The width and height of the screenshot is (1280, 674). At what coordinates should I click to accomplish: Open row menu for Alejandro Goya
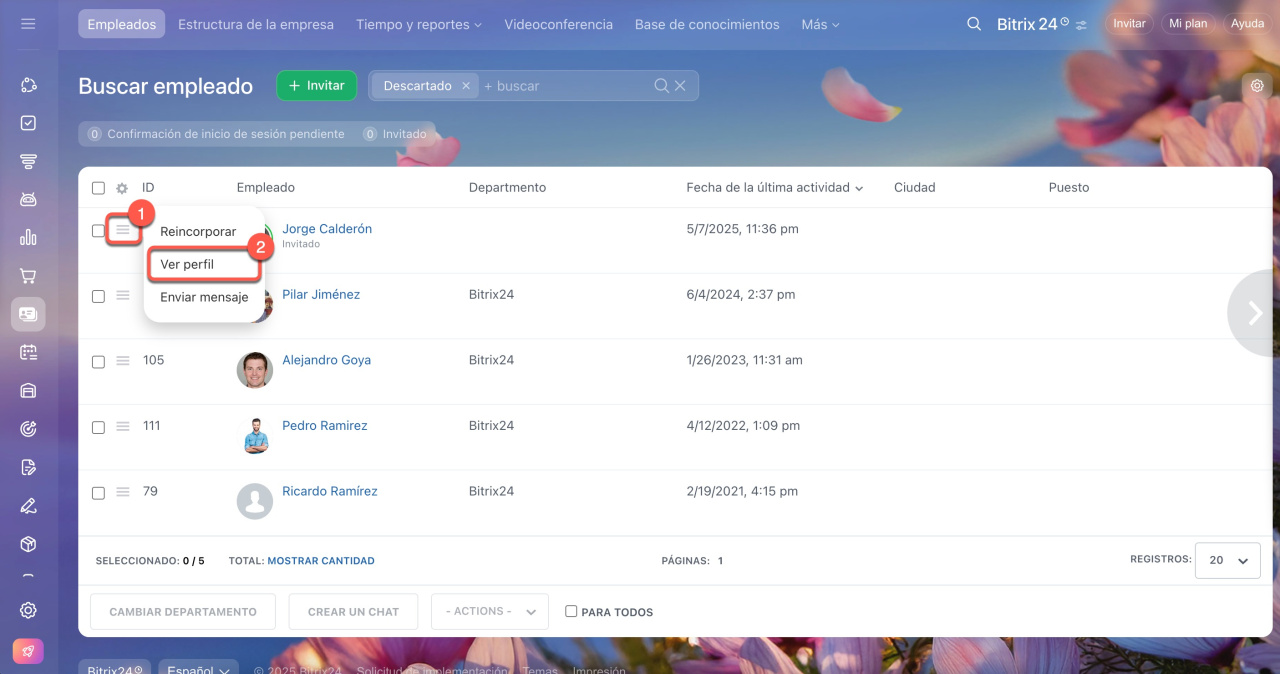click(x=123, y=361)
